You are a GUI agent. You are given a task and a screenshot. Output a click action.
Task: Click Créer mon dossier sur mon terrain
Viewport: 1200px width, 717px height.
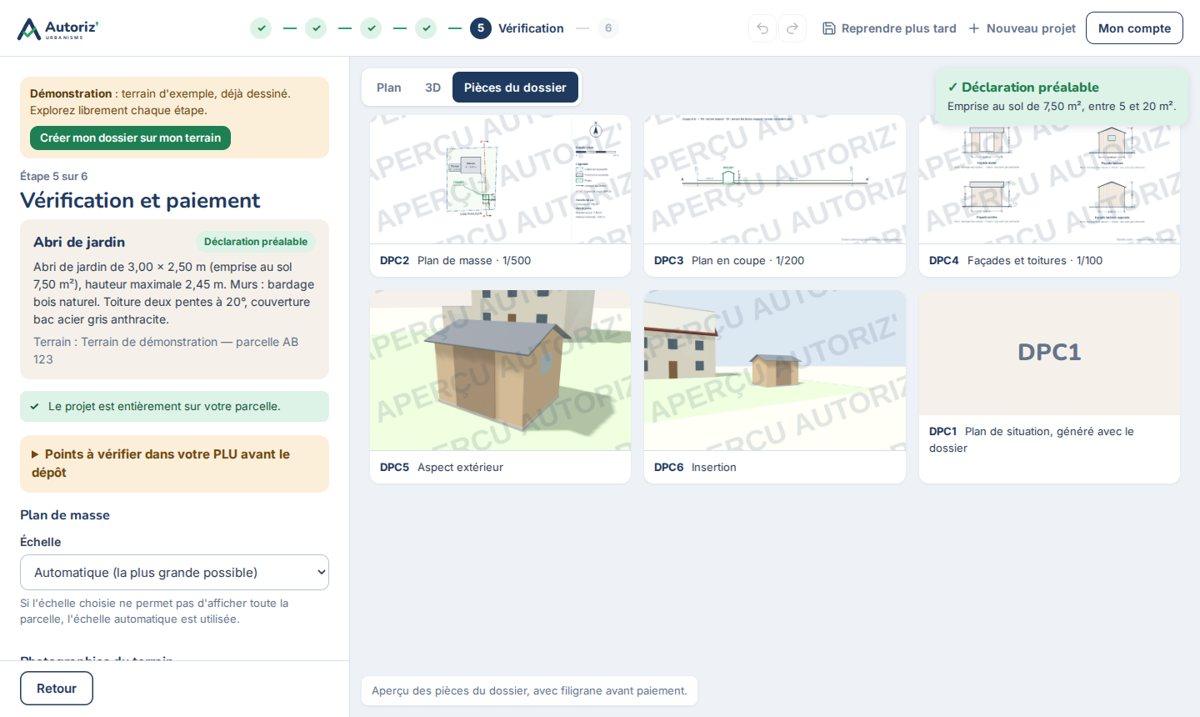pyautogui.click(x=130, y=138)
